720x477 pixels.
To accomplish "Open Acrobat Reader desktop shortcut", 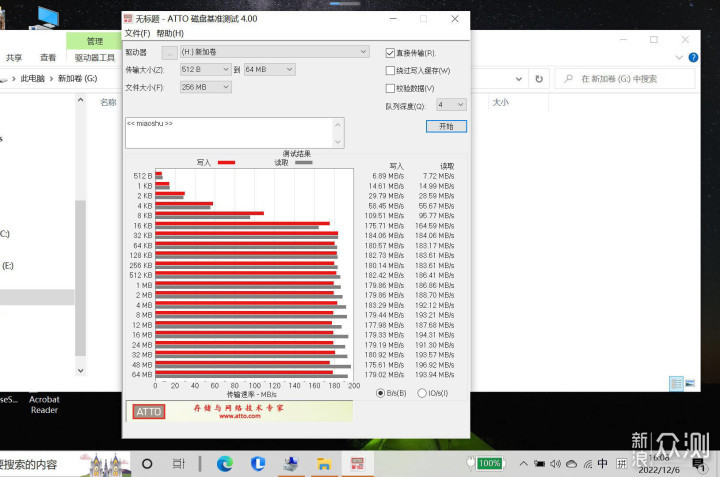I will [x=44, y=404].
